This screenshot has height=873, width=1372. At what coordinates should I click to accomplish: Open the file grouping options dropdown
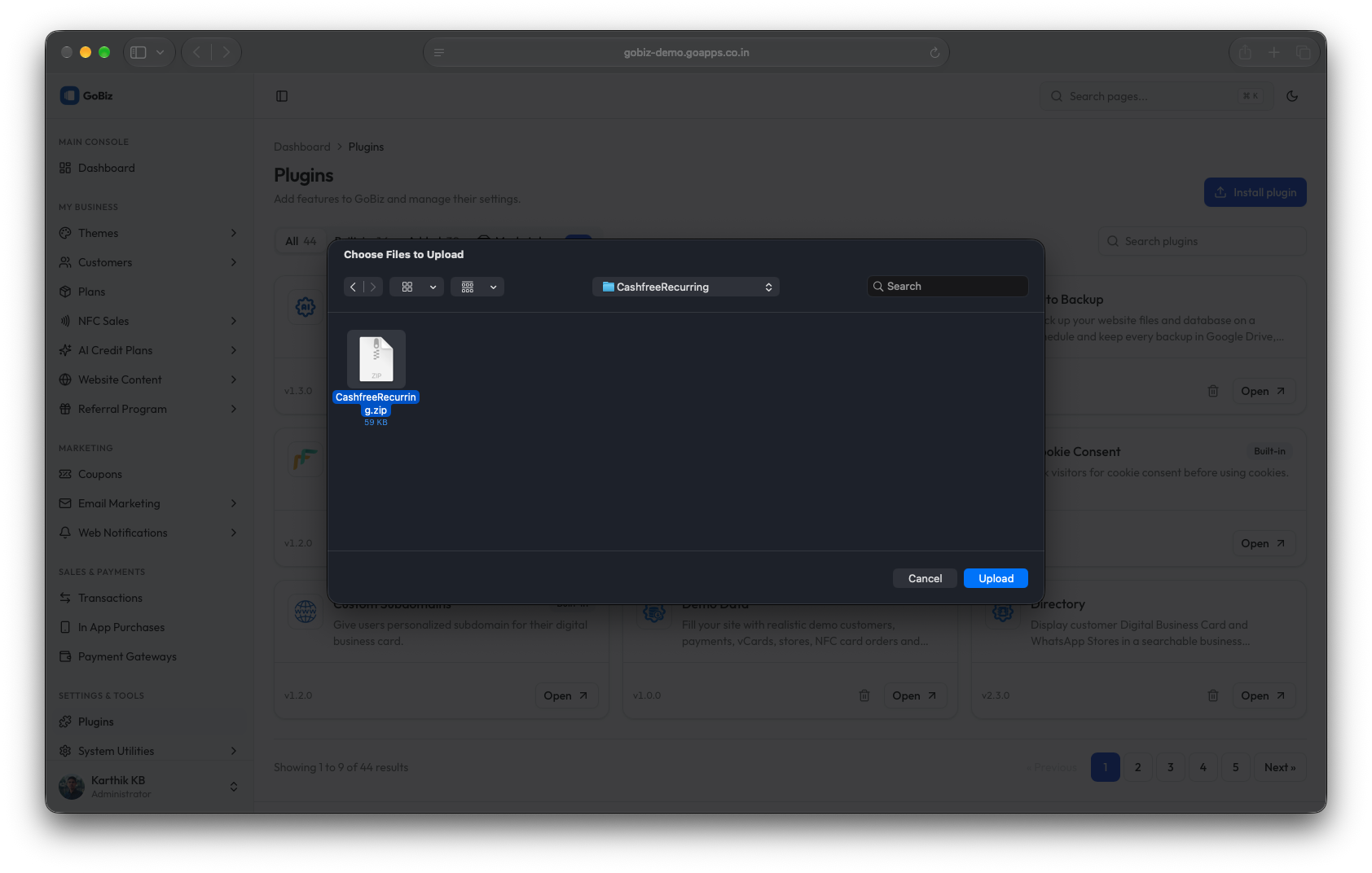477,287
